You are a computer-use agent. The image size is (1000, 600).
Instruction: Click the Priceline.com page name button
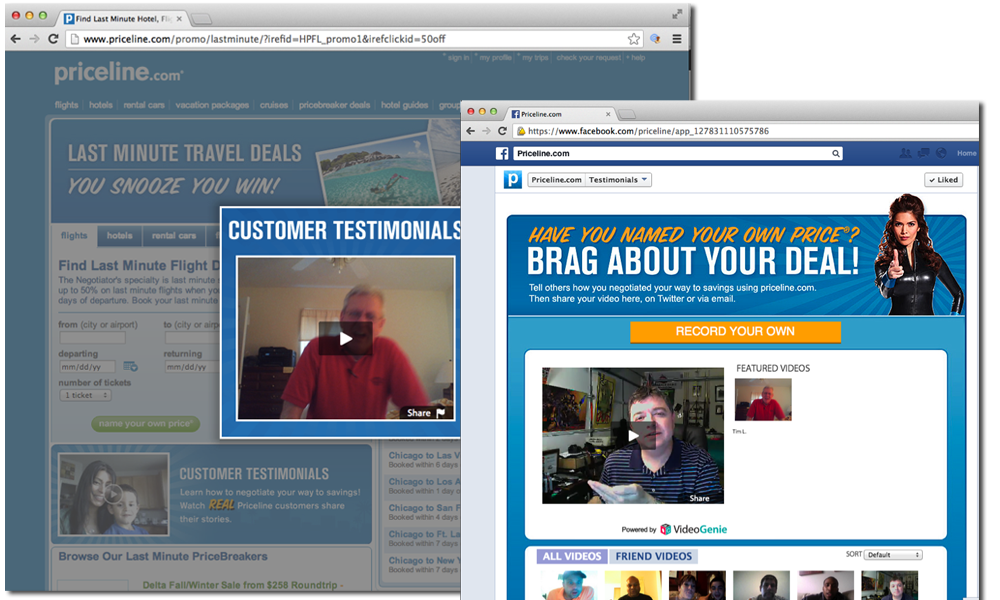click(556, 180)
